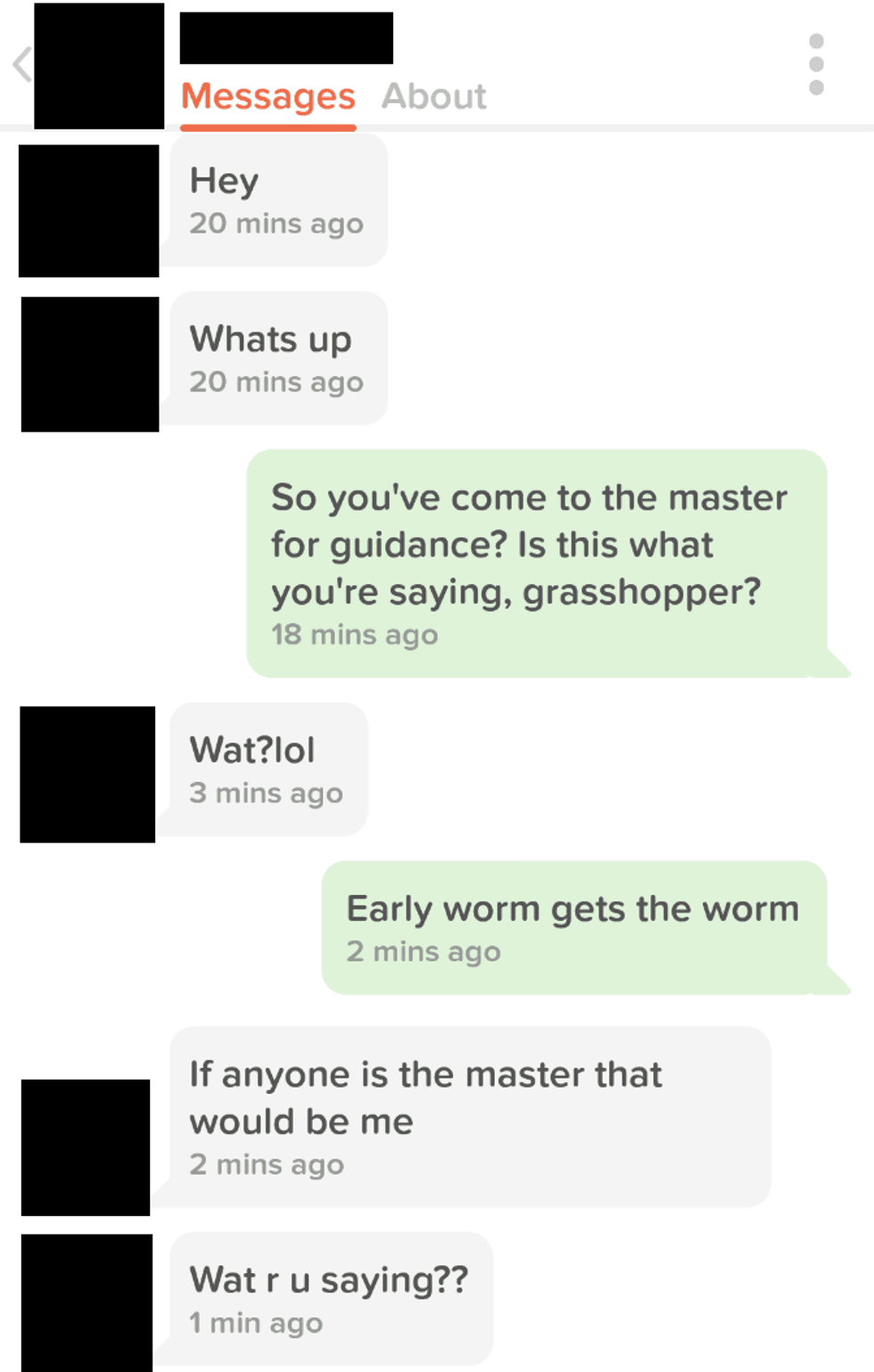The width and height of the screenshot is (874, 1372).
Task: Tap the "Wat?lol" message bubble
Action: pos(268,769)
